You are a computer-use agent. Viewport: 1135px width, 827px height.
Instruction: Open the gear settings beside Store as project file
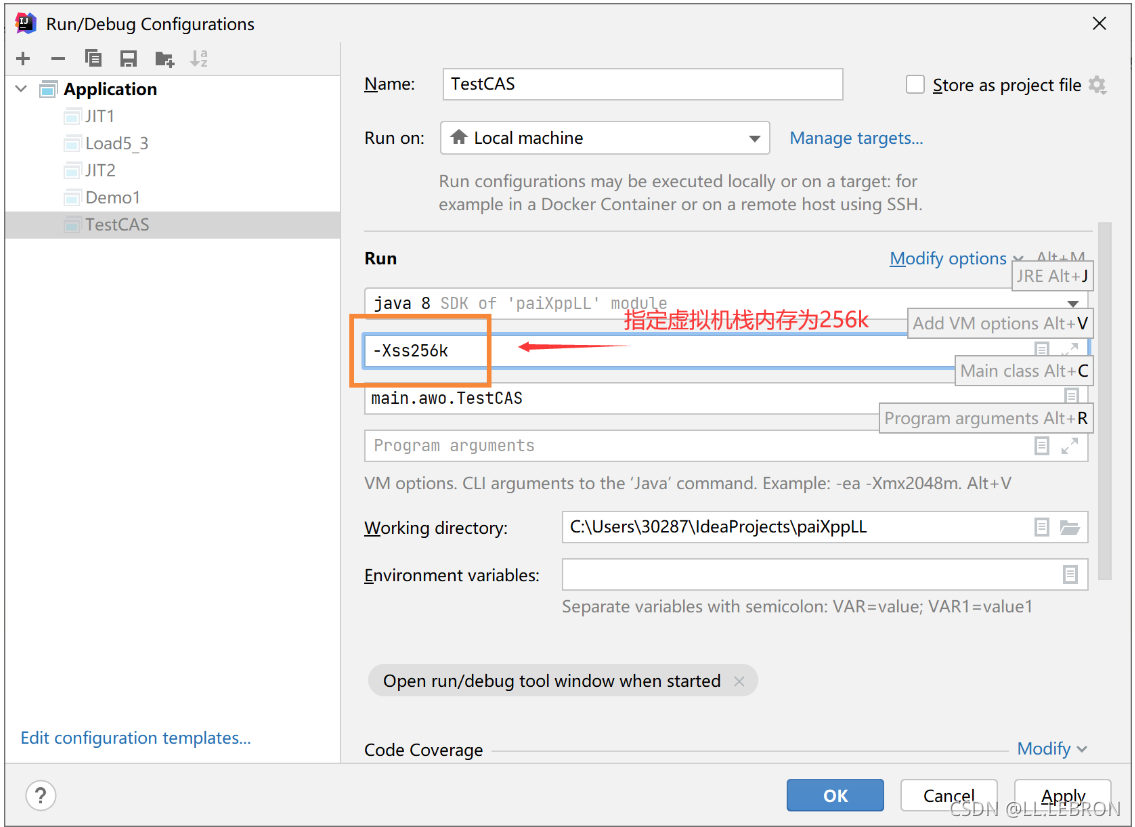1097,85
